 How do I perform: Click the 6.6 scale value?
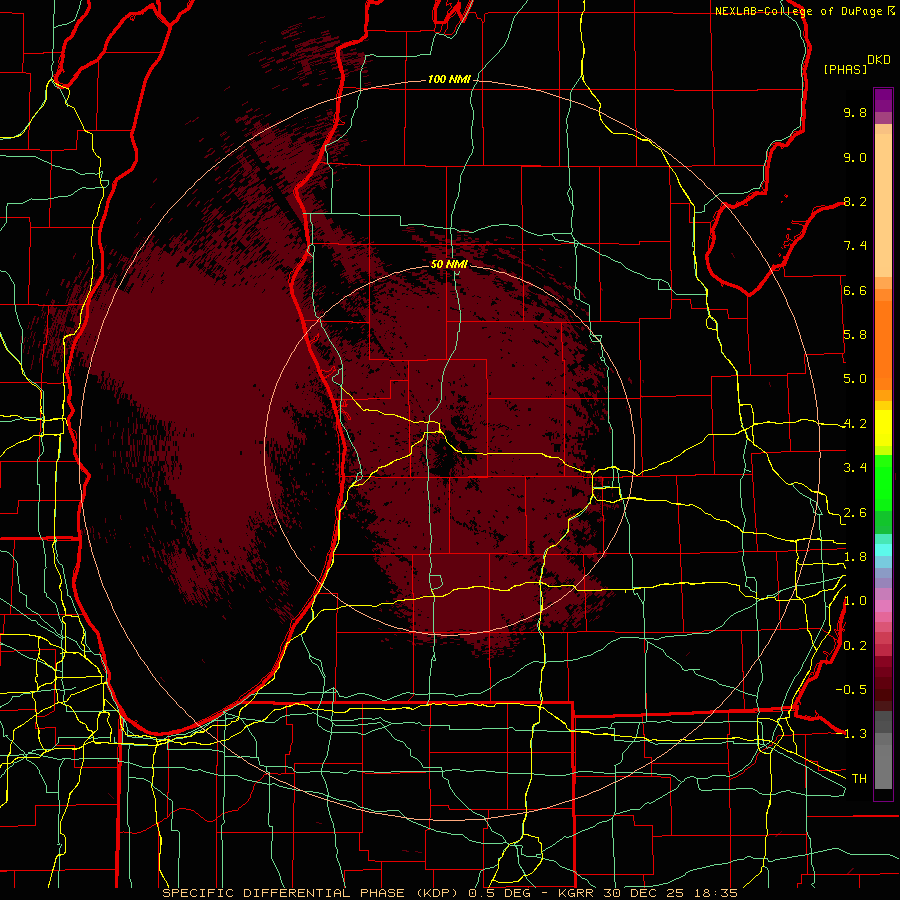pyautogui.click(x=855, y=290)
